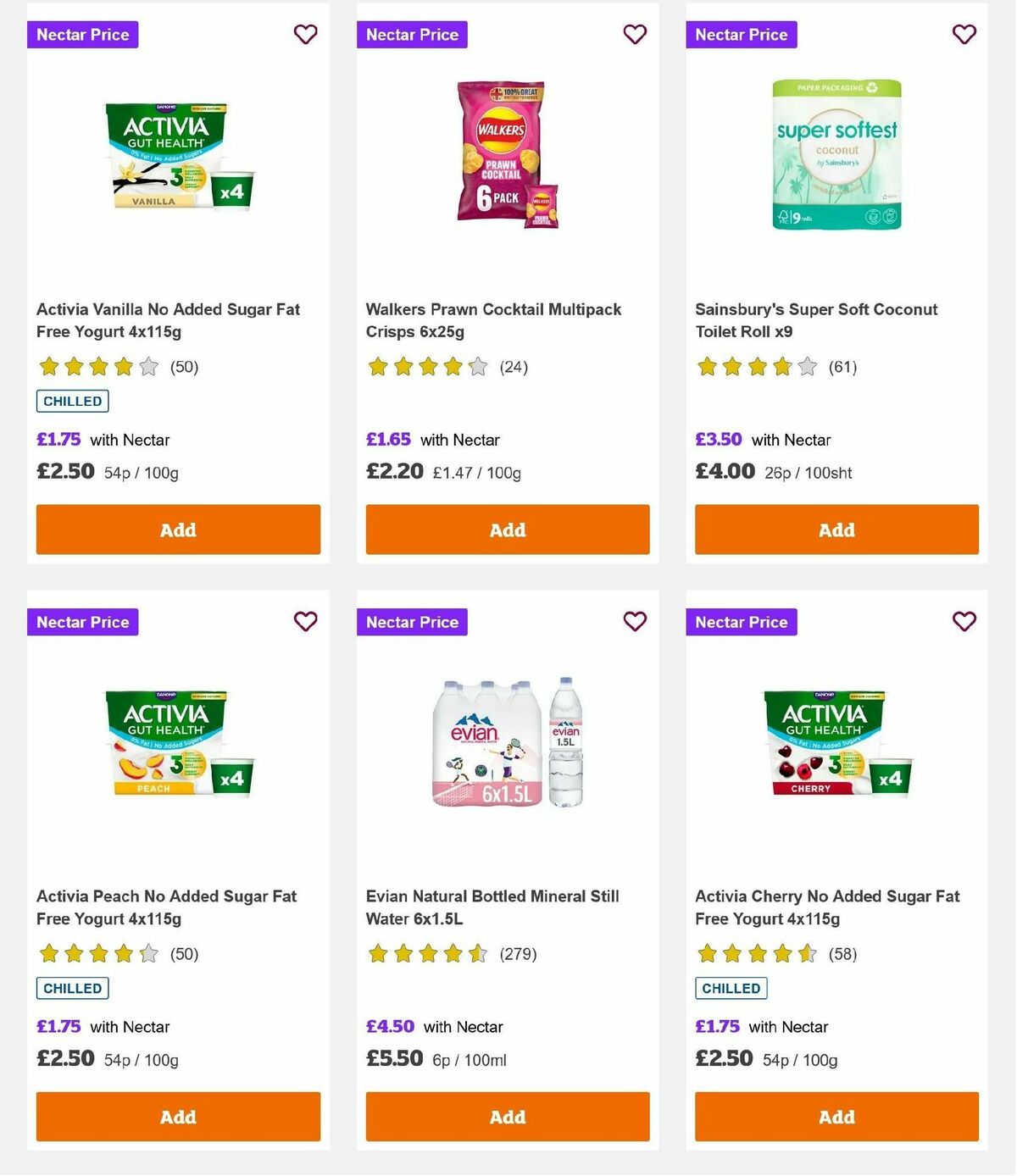The width and height of the screenshot is (1017, 1176).
Task: Open the Walkers Prawn Cocktail Crisps product page
Action: [493, 320]
